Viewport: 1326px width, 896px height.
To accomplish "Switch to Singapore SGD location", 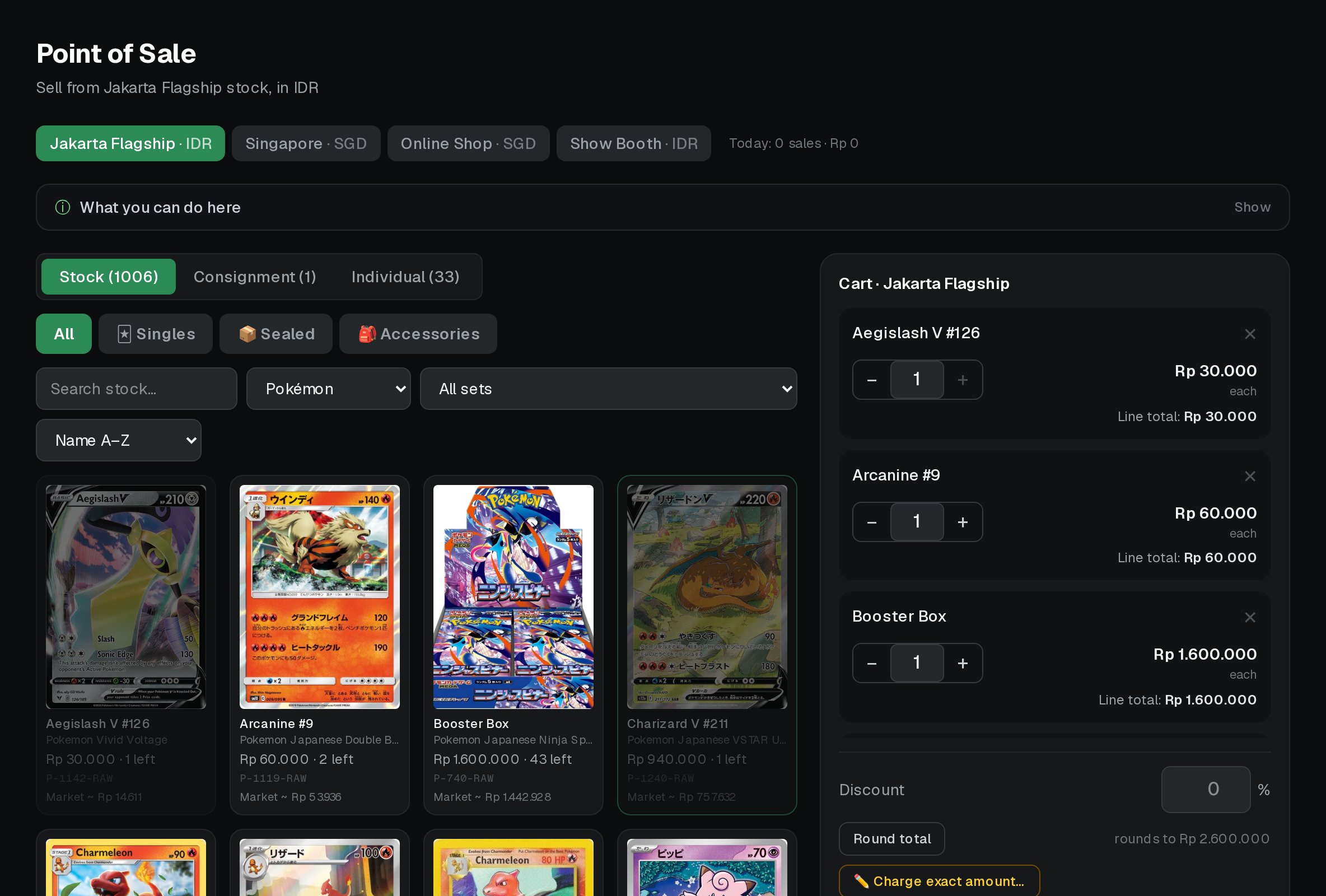I will 306,143.
